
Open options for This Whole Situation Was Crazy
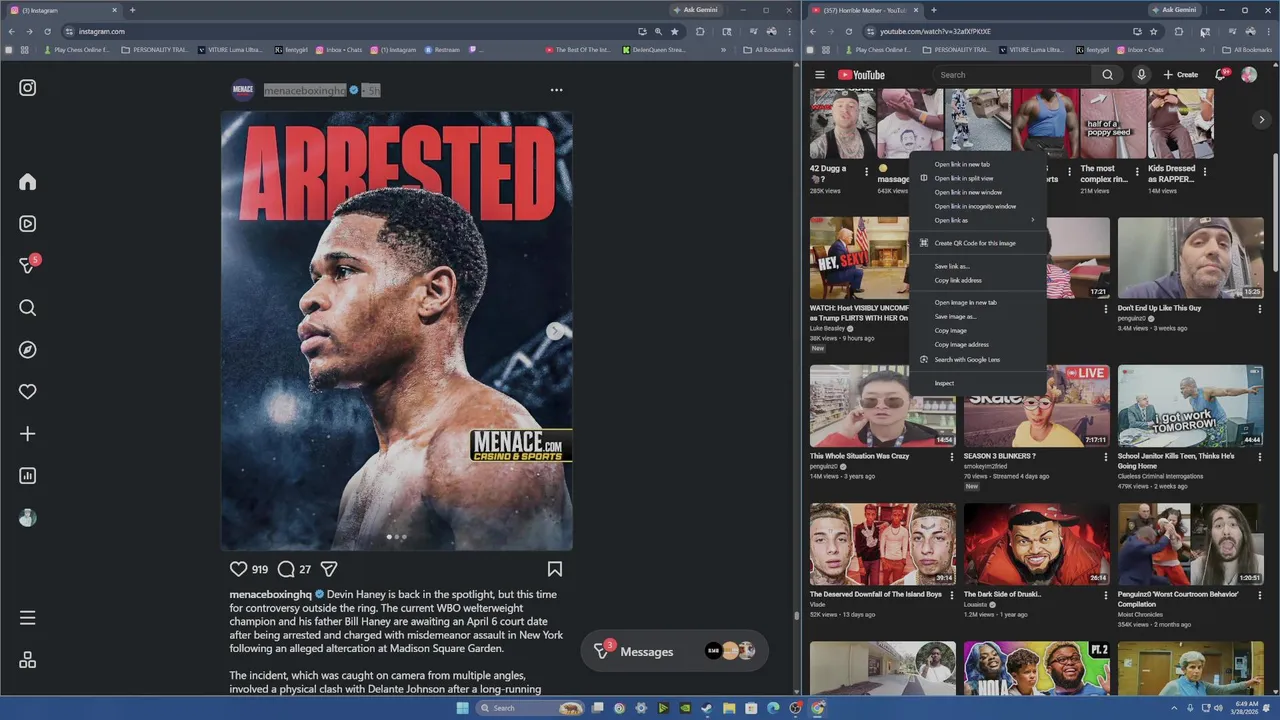(952, 458)
